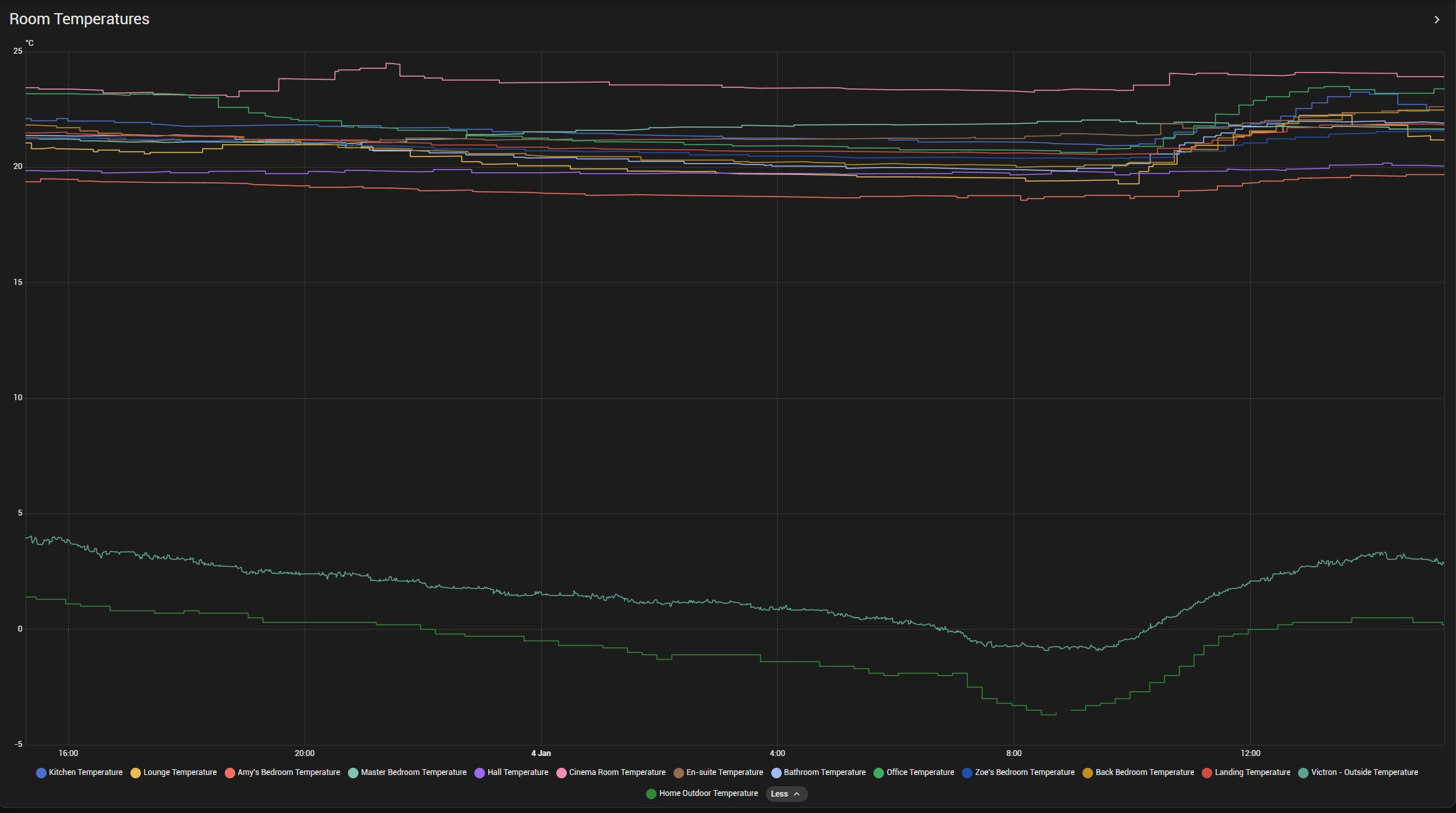Toggle Victron - Outside Temperature series
Viewport: 1456px width, 813px height.
point(1364,772)
